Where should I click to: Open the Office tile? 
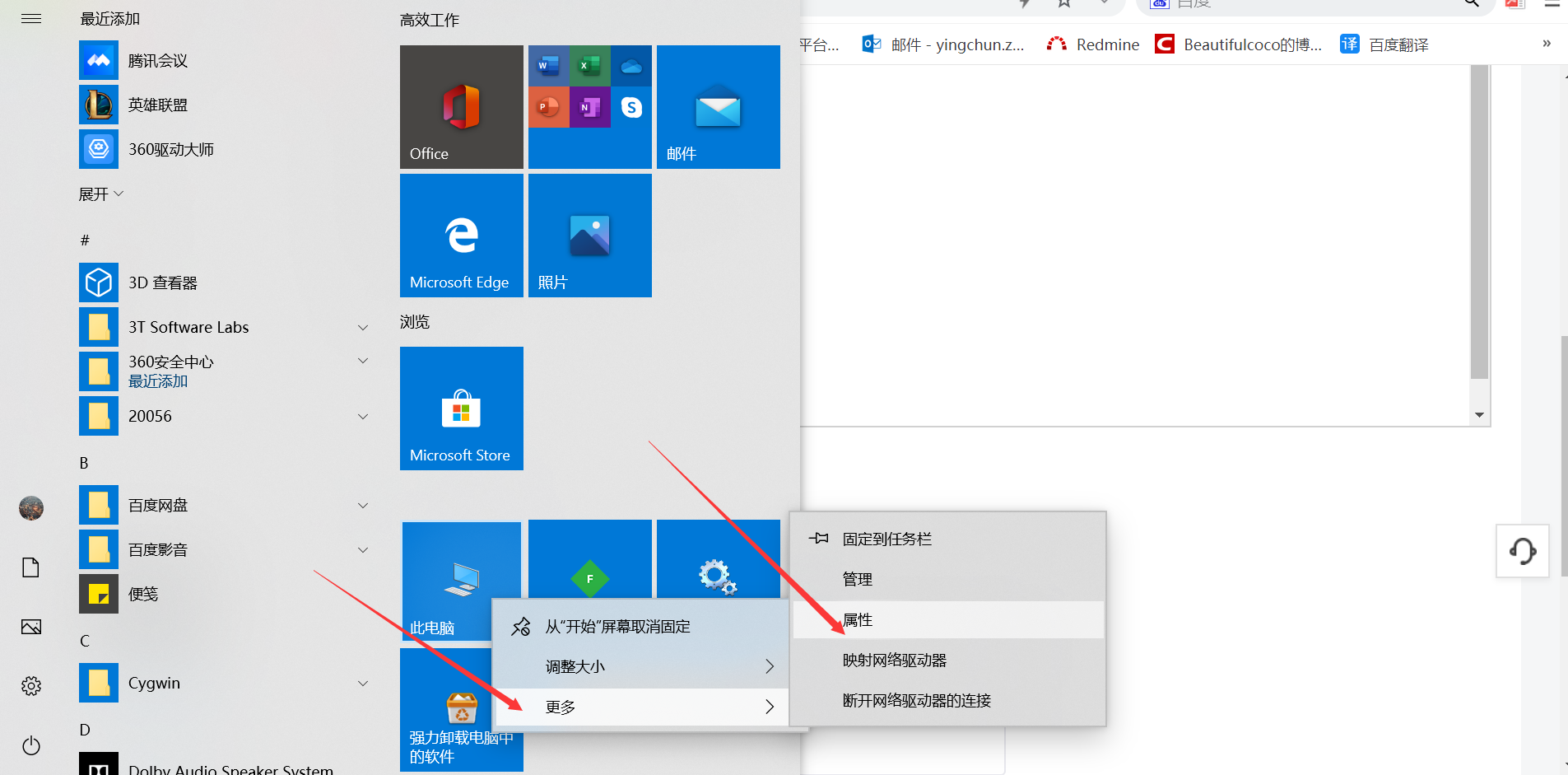click(x=462, y=107)
